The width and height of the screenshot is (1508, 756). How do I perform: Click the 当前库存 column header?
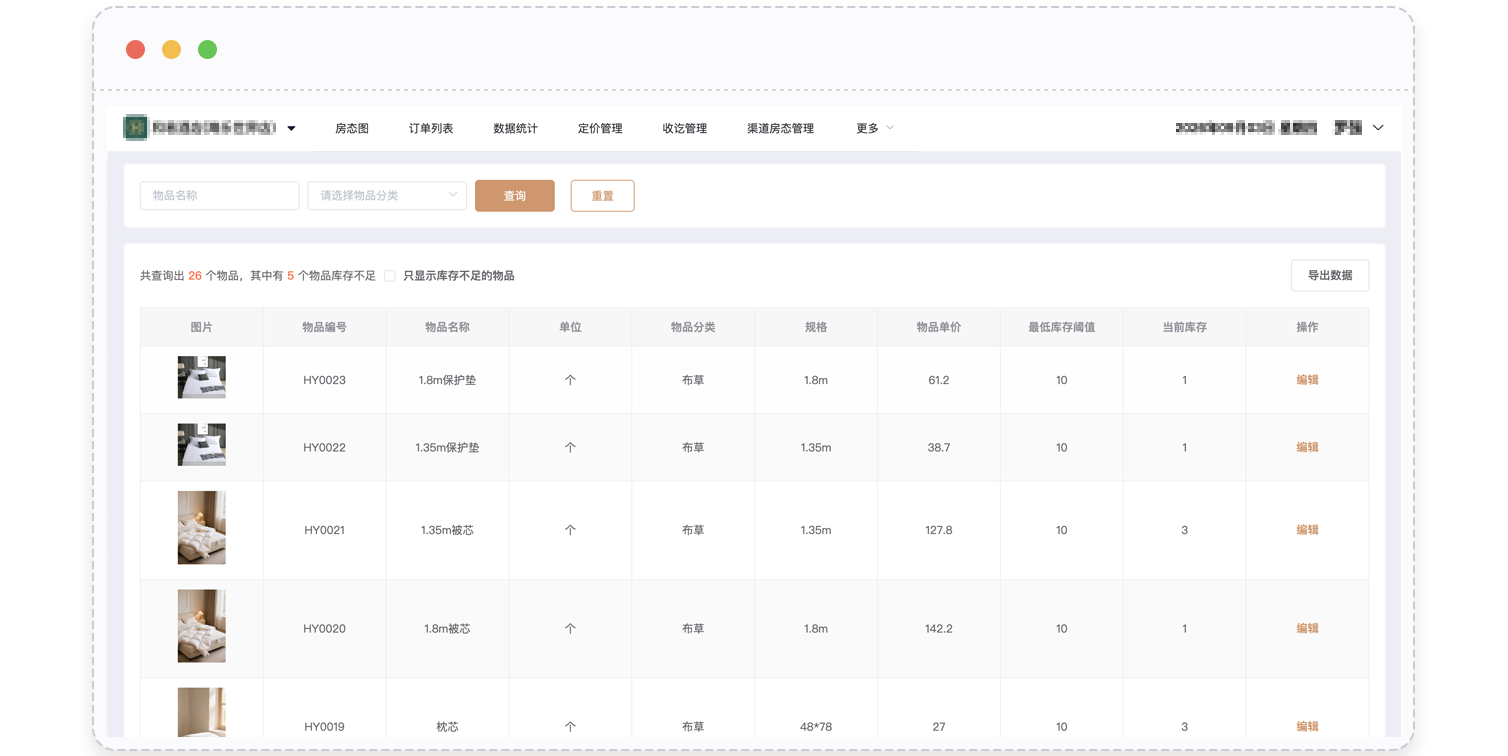pyautogui.click(x=1184, y=327)
